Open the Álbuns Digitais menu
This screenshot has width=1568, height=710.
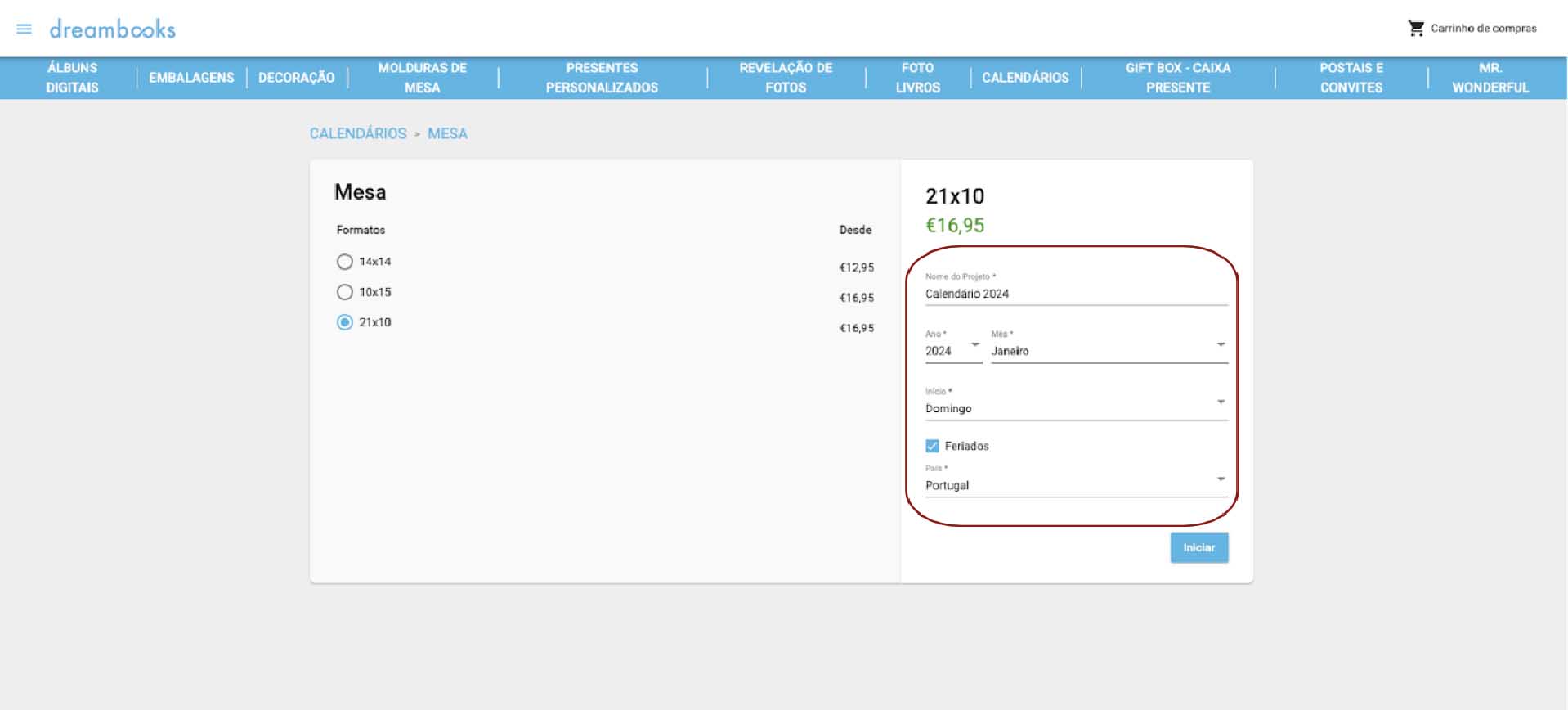tap(72, 78)
